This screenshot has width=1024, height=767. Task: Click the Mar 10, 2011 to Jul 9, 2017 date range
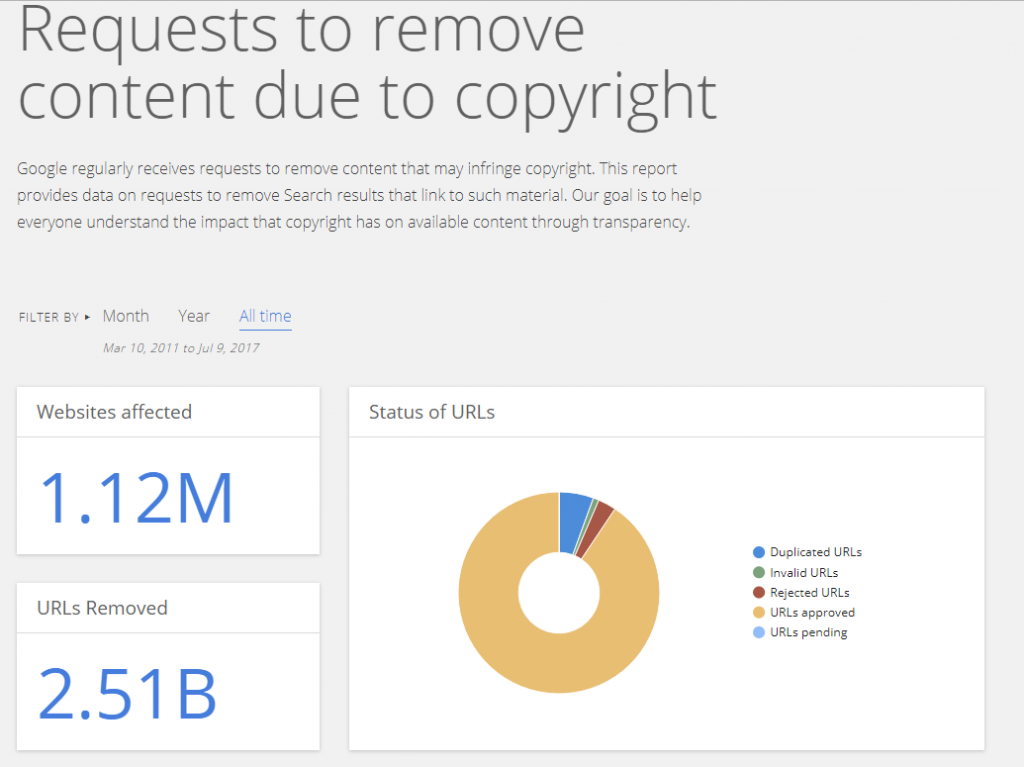pos(182,348)
